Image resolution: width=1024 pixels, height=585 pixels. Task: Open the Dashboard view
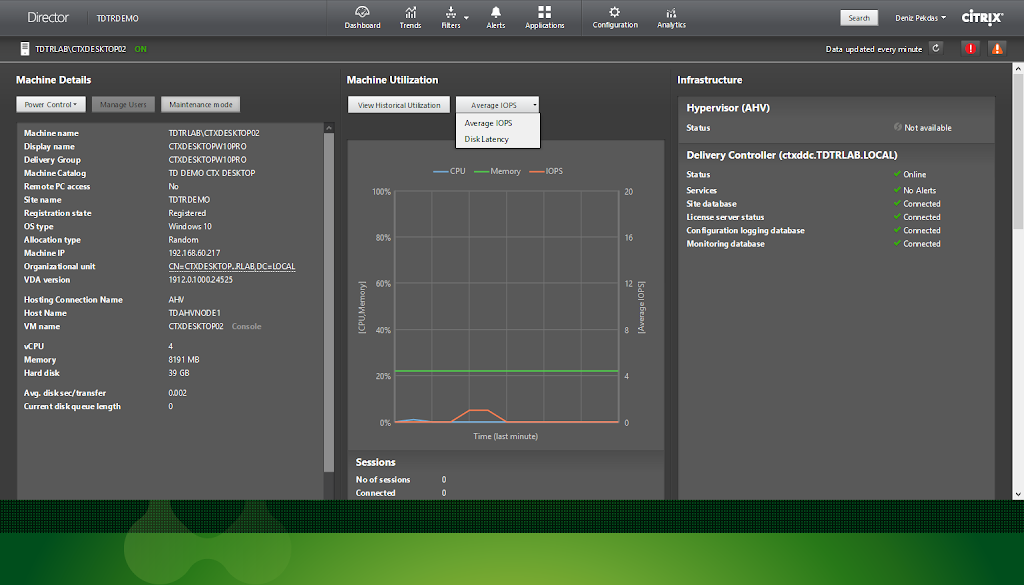[362, 18]
